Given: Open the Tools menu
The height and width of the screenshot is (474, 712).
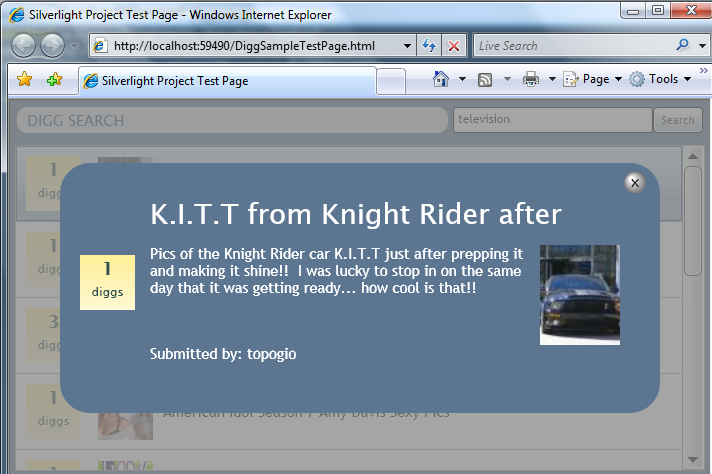Looking at the screenshot, I should [x=660, y=79].
